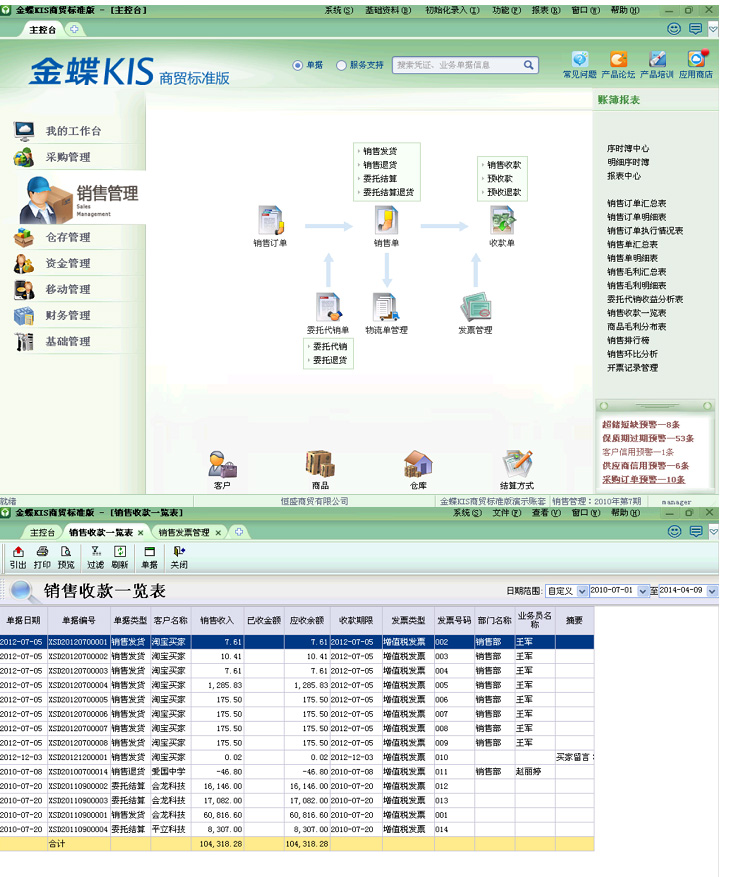750x877 pixels.
Task: Click the search magnifier icon in the search box
Action: pyautogui.click(x=528, y=65)
